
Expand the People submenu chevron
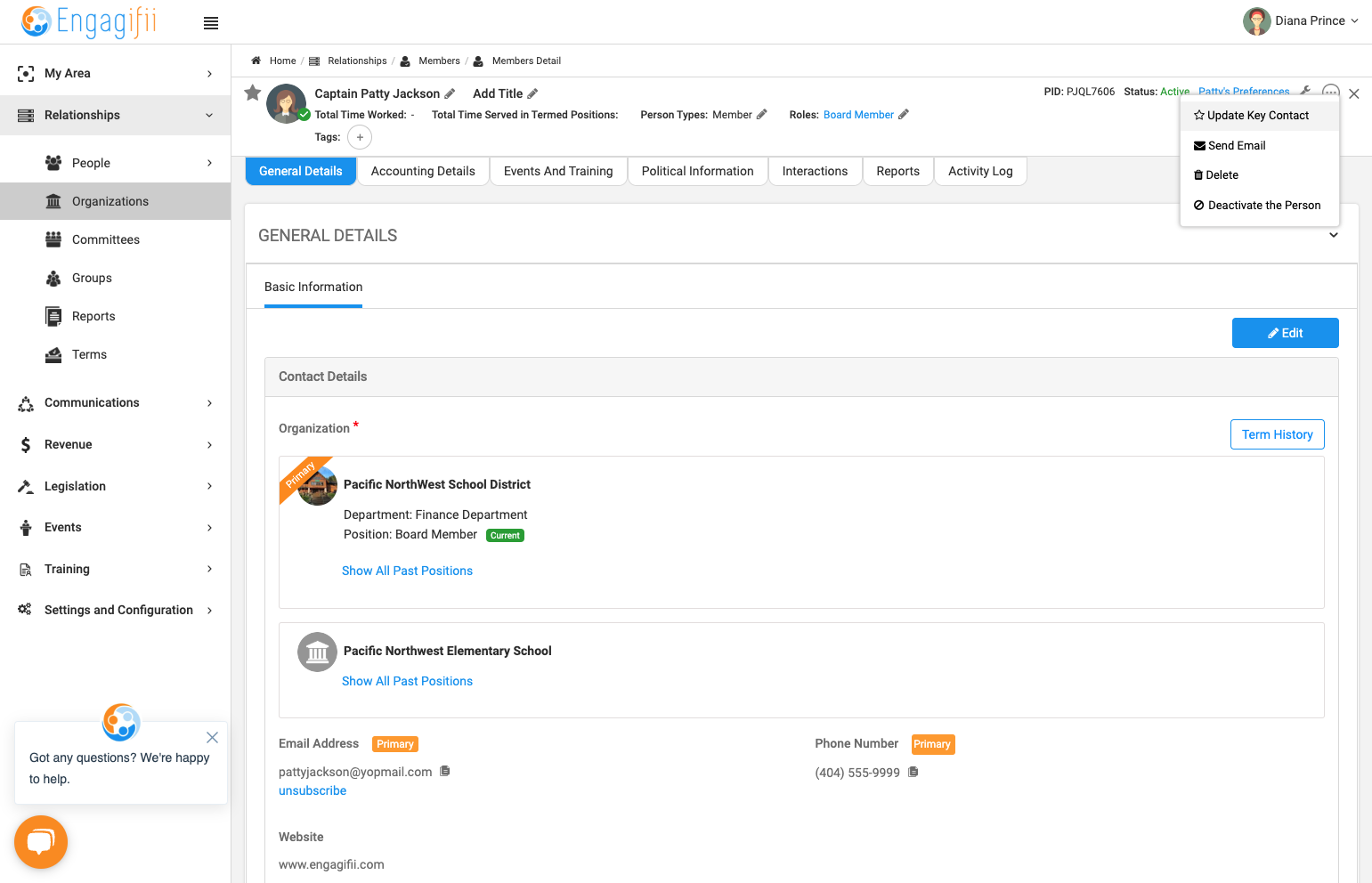(x=209, y=163)
